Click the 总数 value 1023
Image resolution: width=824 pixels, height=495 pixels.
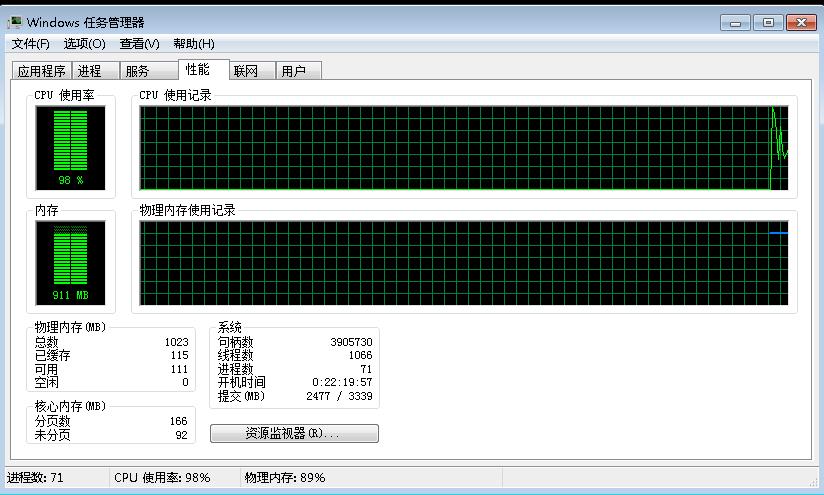coord(177,342)
